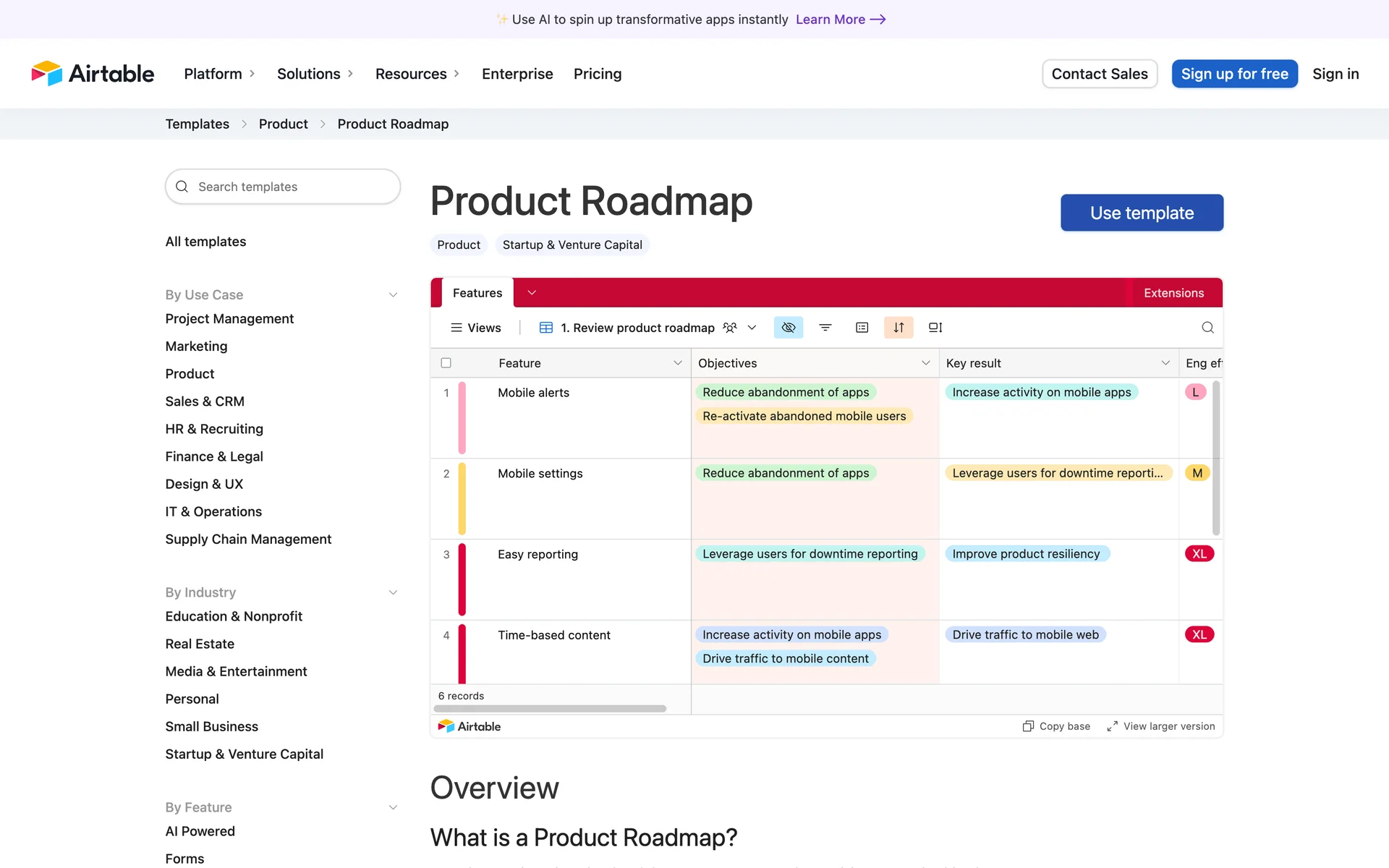Screen dimensions: 1389x868
Task: Click the red XL tag for Easy reporting
Action: pyautogui.click(x=1199, y=554)
